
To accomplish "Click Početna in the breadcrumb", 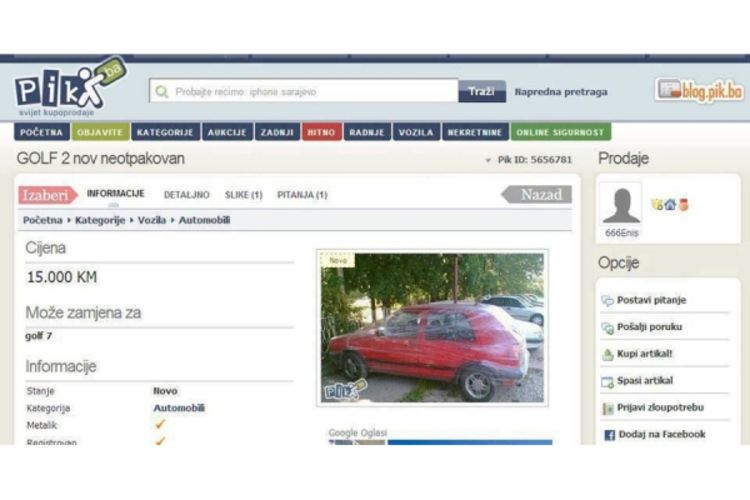I will (x=43, y=220).
